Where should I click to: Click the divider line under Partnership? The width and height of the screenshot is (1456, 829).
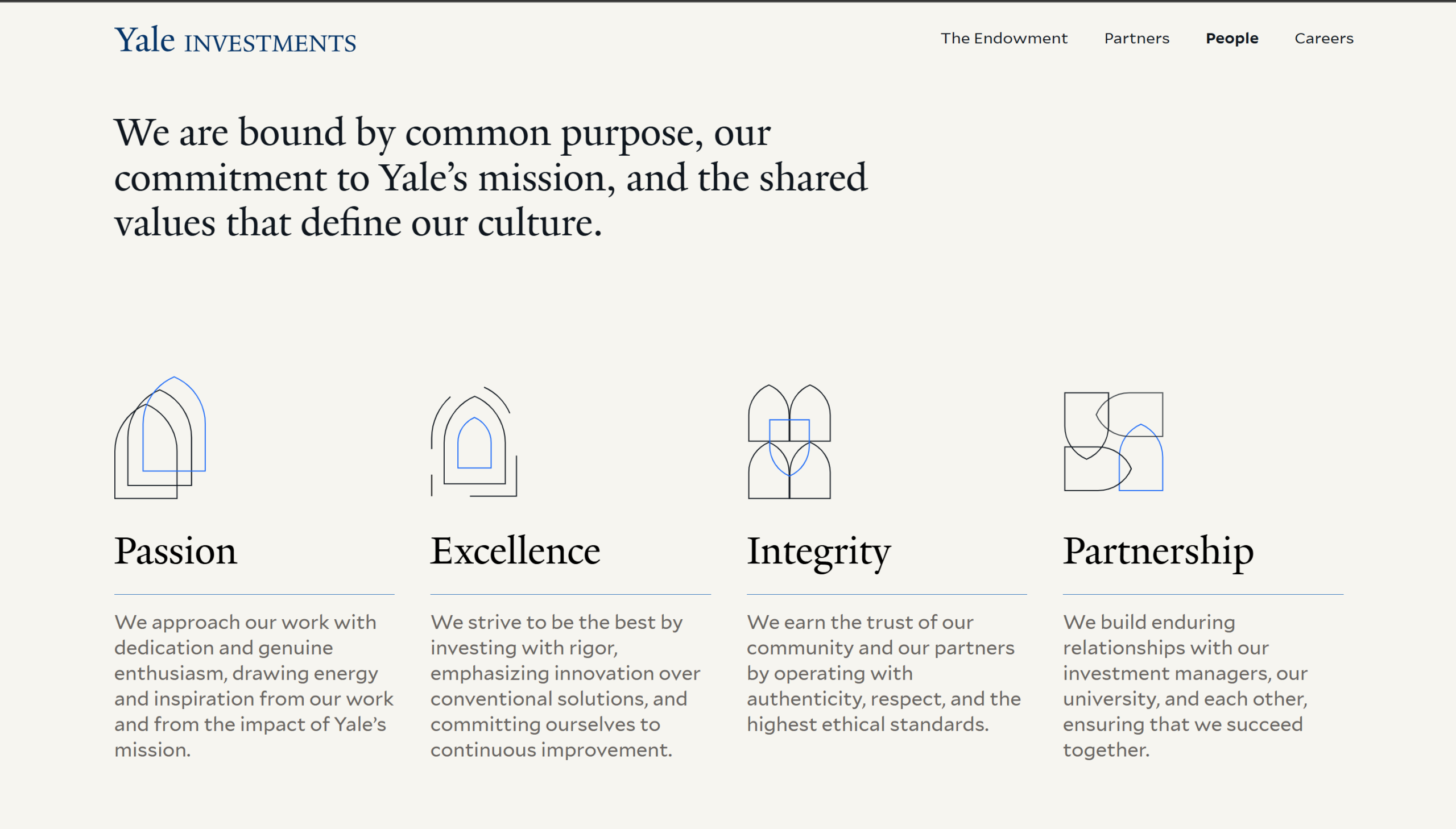click(x=1202, y=594)
